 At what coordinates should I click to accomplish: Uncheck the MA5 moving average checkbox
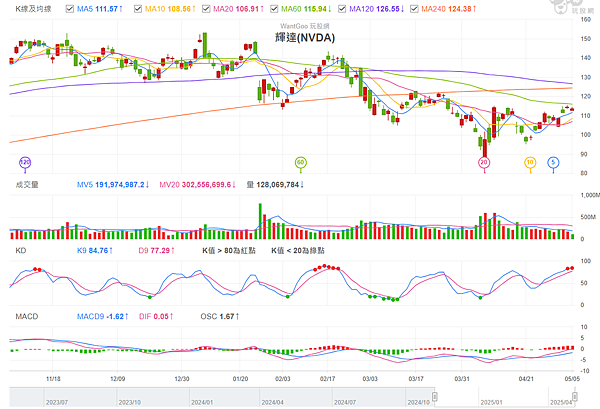pyautogui.click(x=70, y=8)
